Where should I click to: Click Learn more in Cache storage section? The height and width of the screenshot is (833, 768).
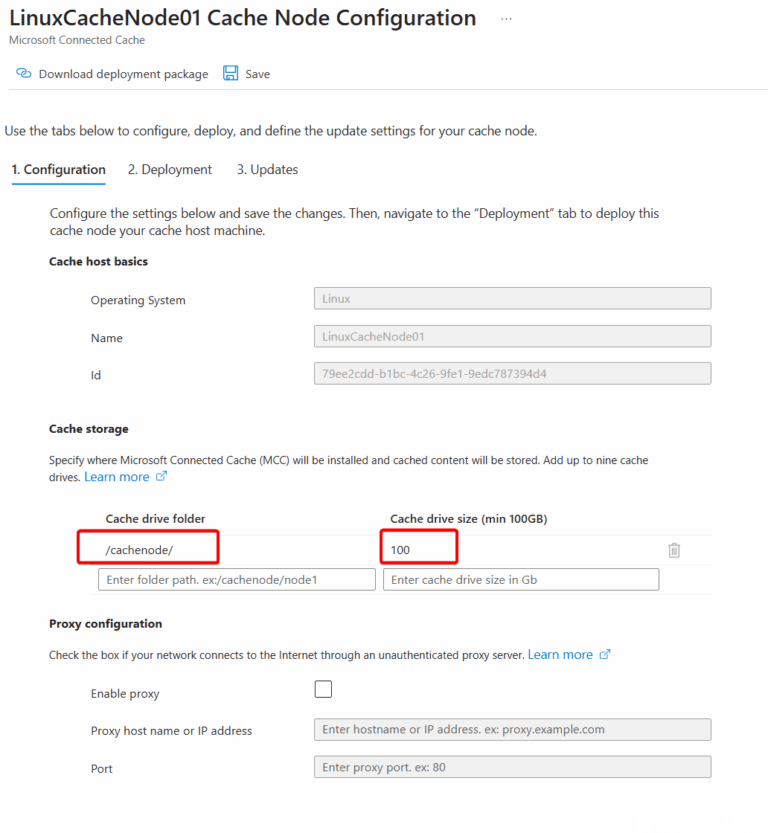[117, 477]
